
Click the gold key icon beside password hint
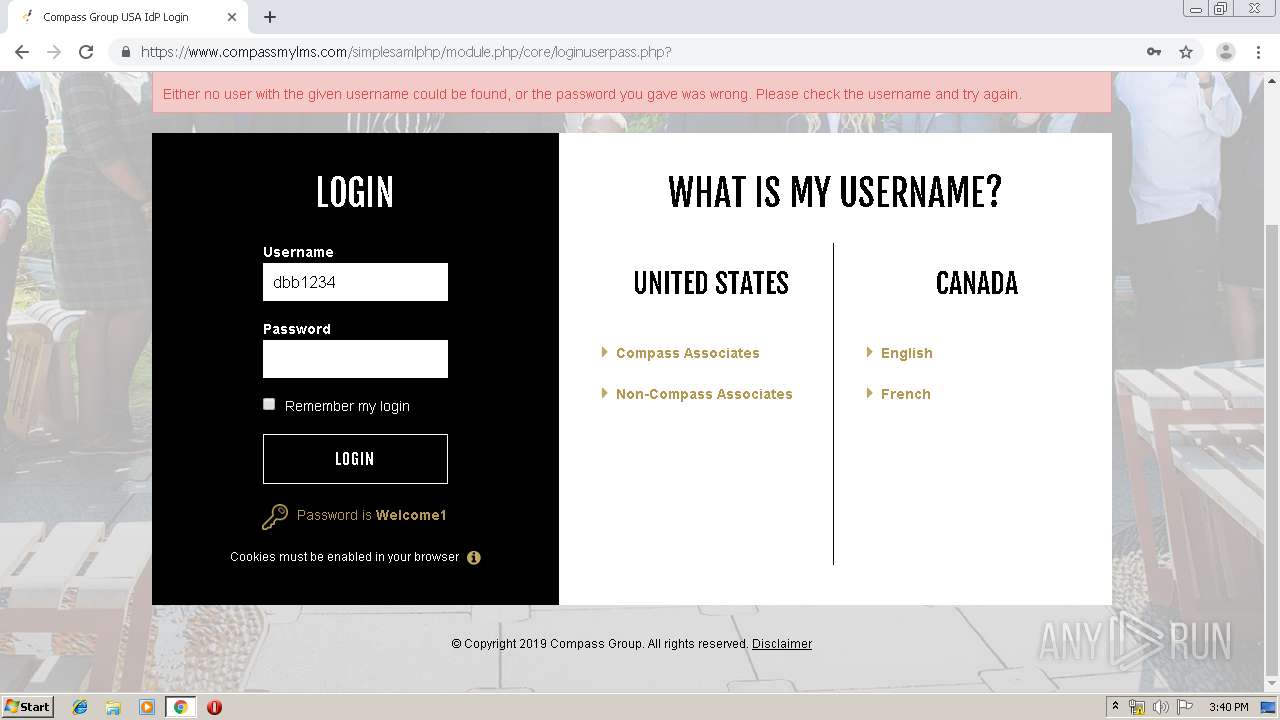(x=275, y=516)
